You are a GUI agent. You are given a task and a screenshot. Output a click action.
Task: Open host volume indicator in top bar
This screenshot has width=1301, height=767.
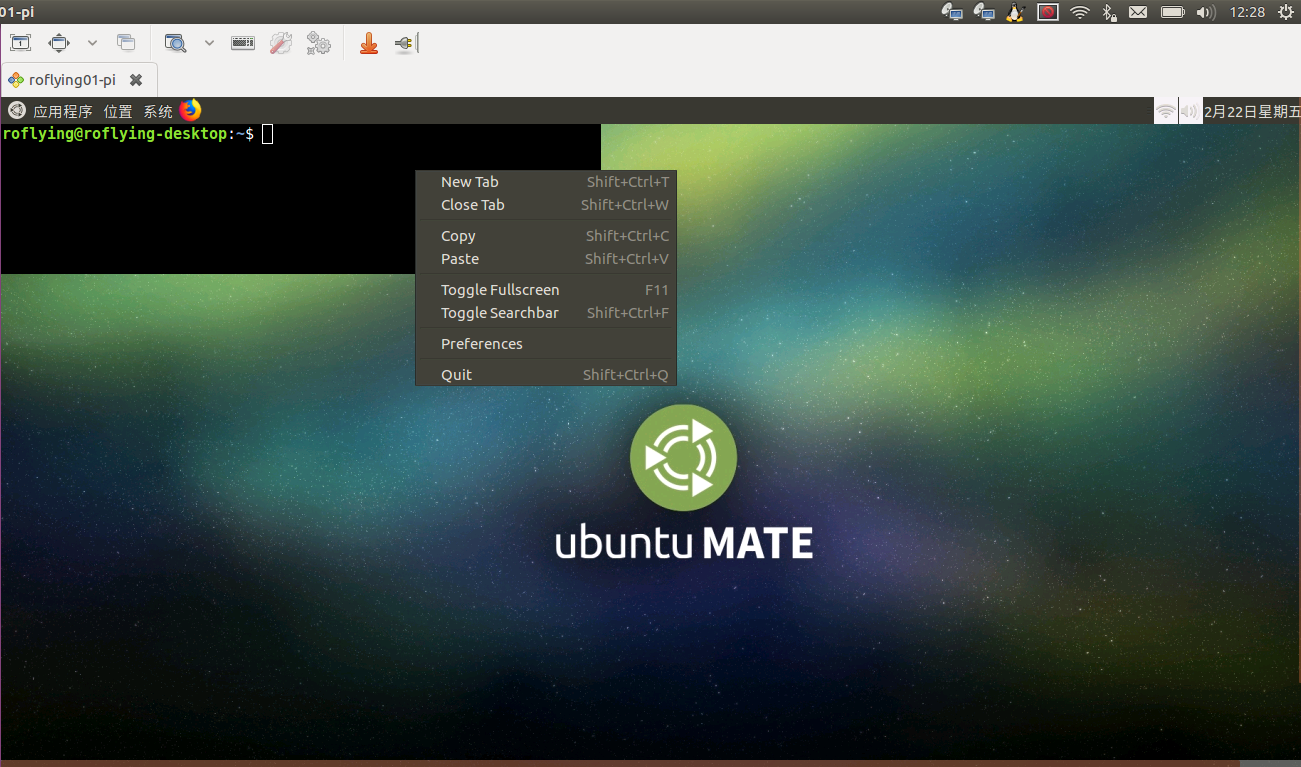1205,12
